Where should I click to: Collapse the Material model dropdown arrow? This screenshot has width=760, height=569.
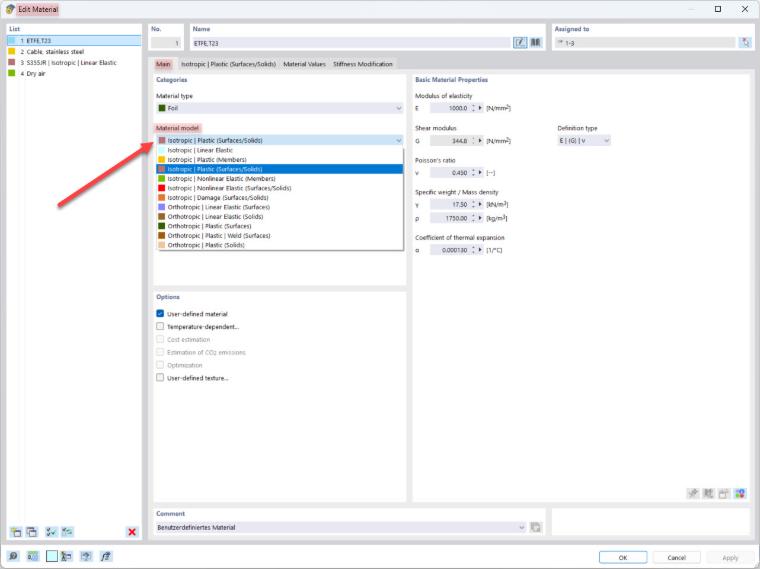click(398, 141)
